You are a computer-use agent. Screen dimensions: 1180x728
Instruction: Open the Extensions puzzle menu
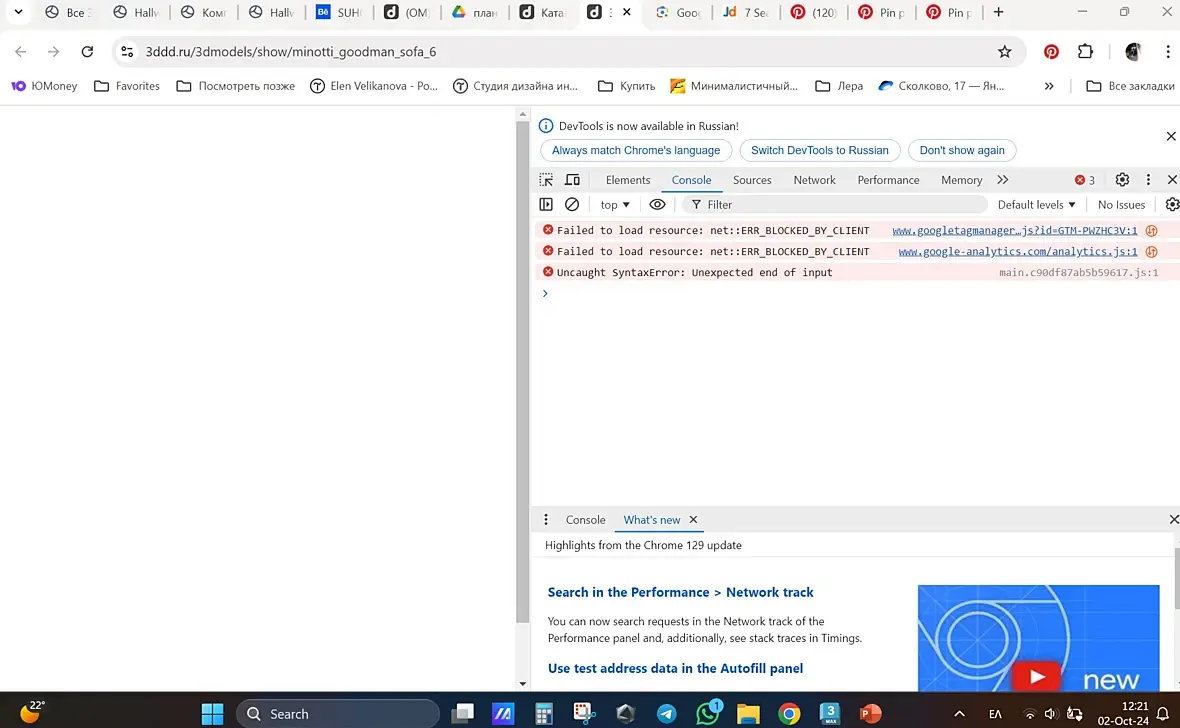[x=1084, y=51]
